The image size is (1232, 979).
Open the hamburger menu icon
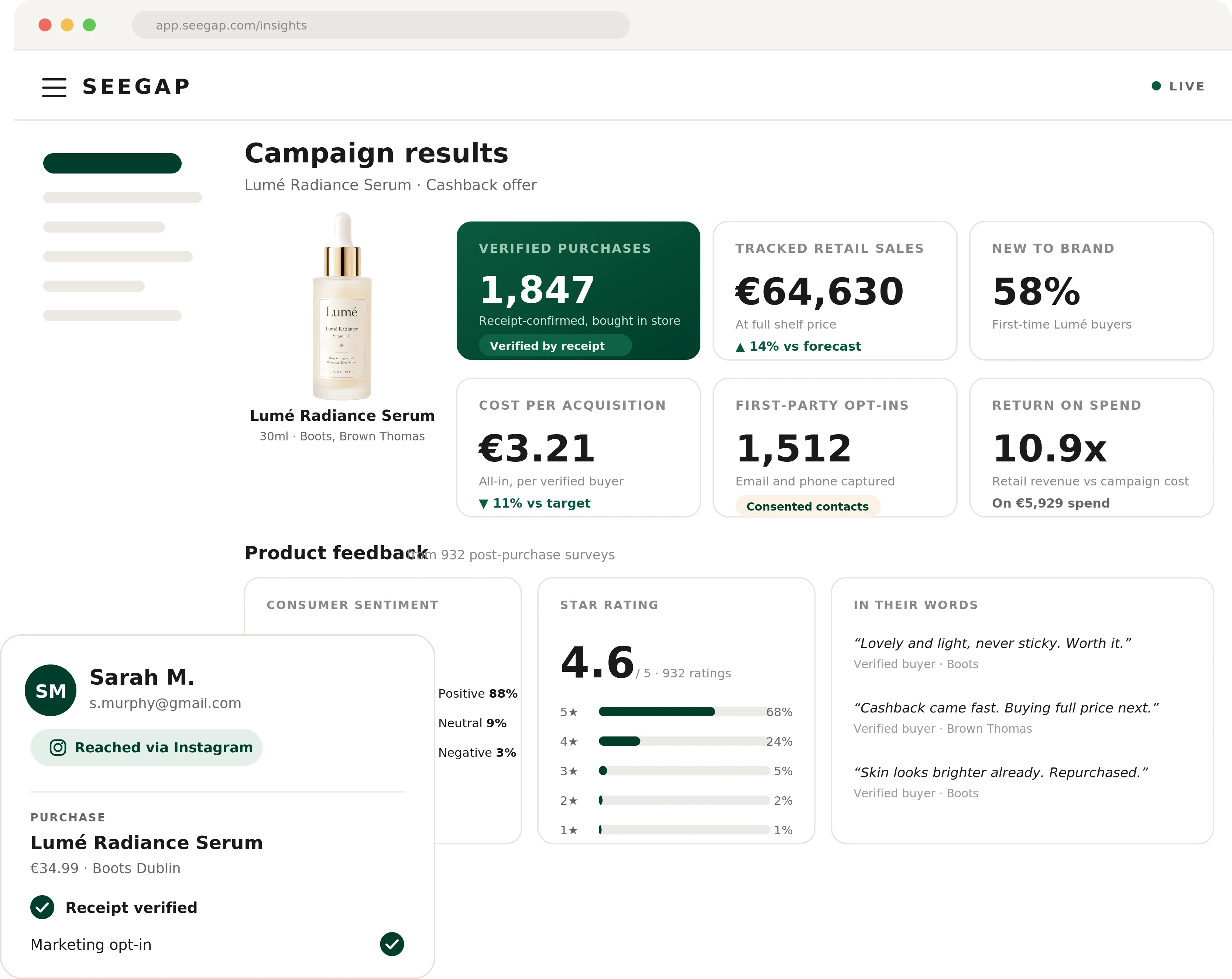54,87
